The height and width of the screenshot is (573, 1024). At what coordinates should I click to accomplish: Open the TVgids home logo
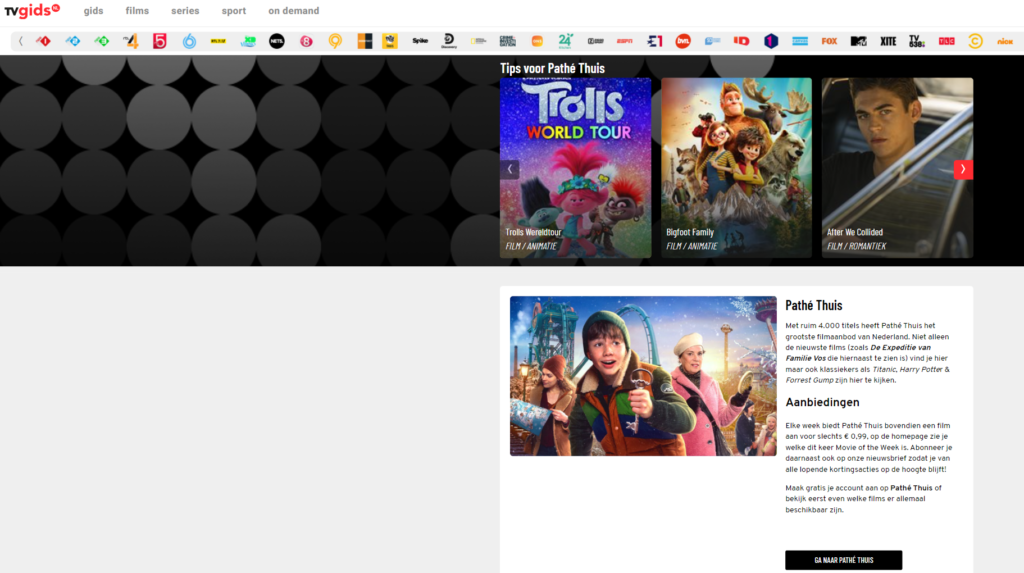pyautogui.click(x=32, y=10)
